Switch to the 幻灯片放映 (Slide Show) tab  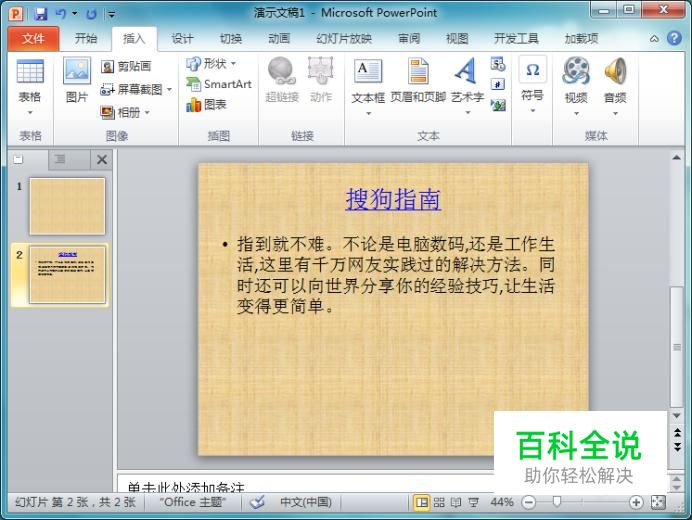344,38
